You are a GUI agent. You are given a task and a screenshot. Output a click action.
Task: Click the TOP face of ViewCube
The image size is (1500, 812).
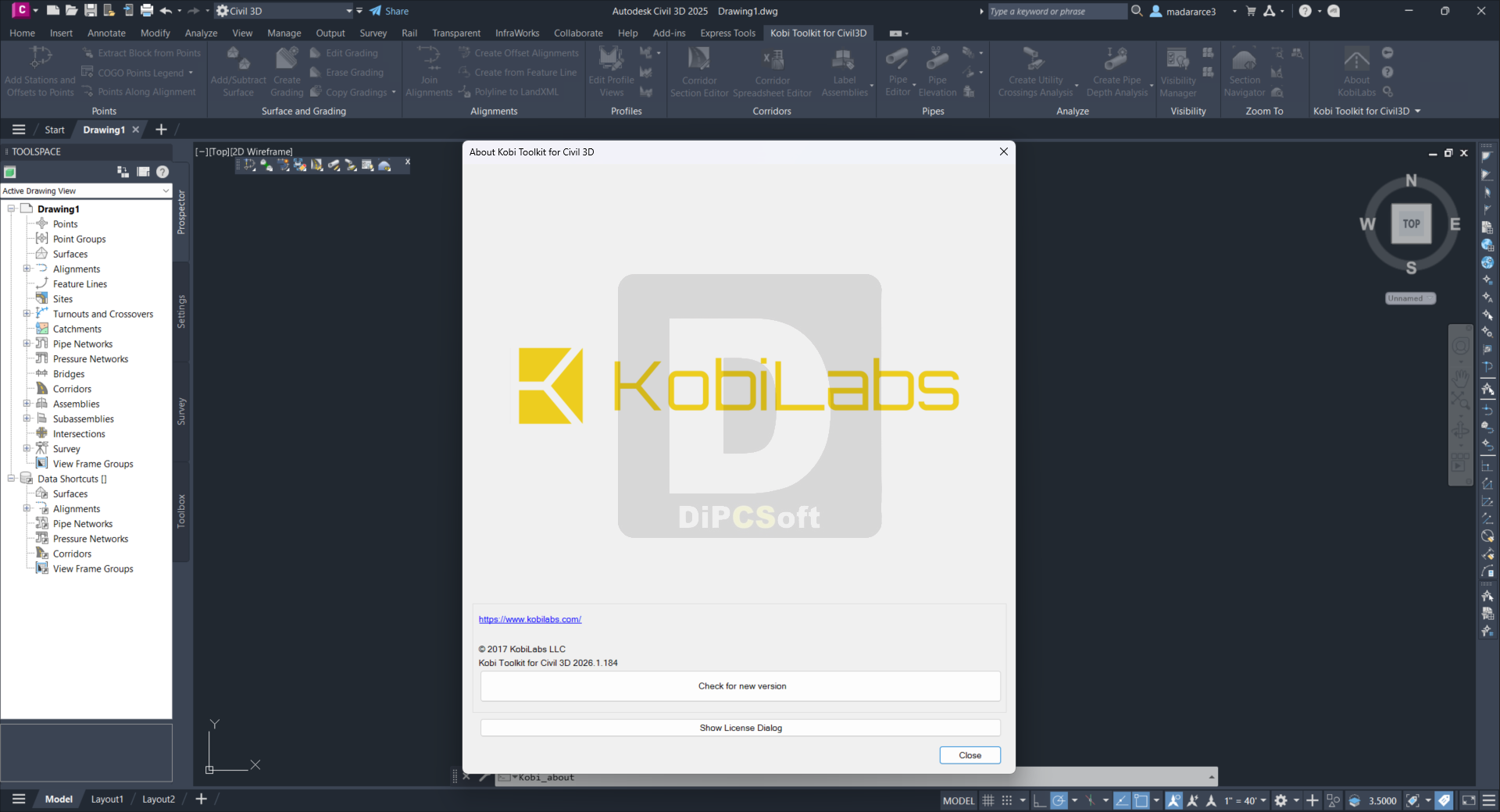pyautogui.click(x=1411, y=224)
